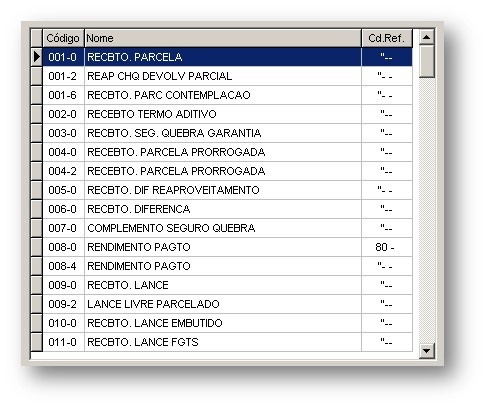Click the scrollbar track below the thumb

pos(426,210)
